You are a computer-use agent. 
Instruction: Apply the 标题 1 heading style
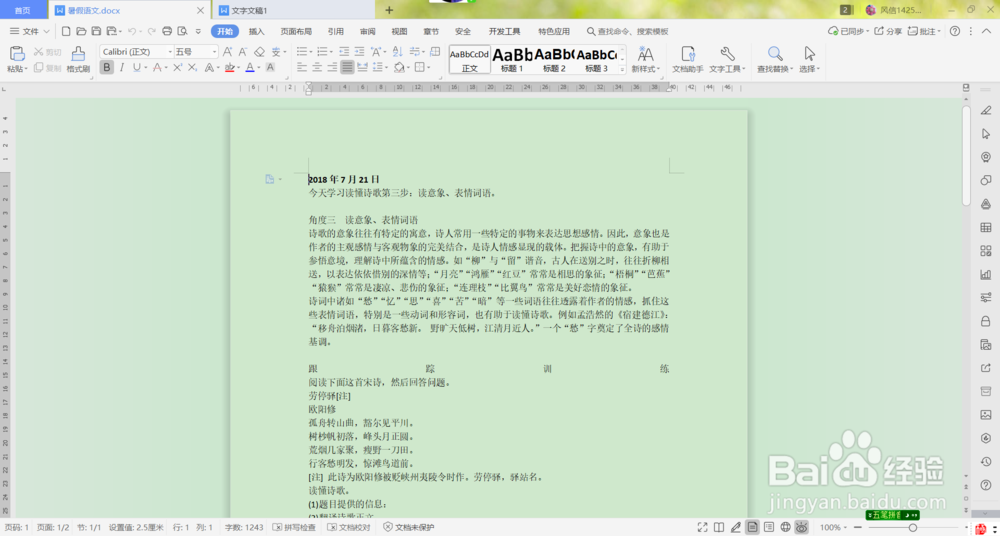tap(512, 59)
